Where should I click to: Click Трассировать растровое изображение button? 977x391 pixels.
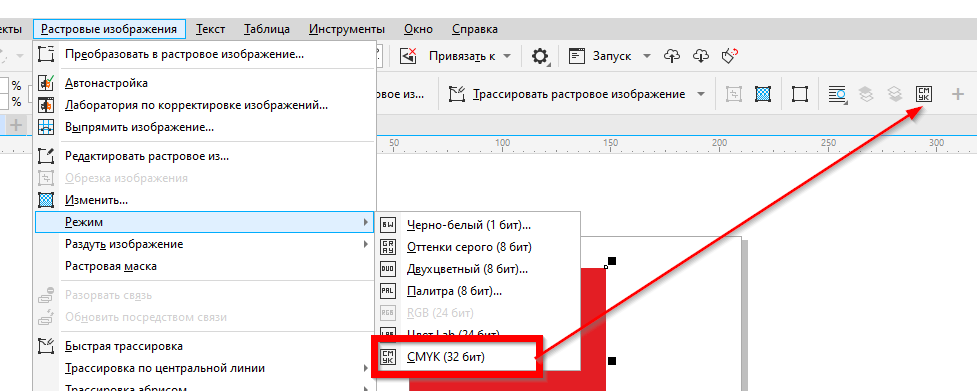(567, 94)
